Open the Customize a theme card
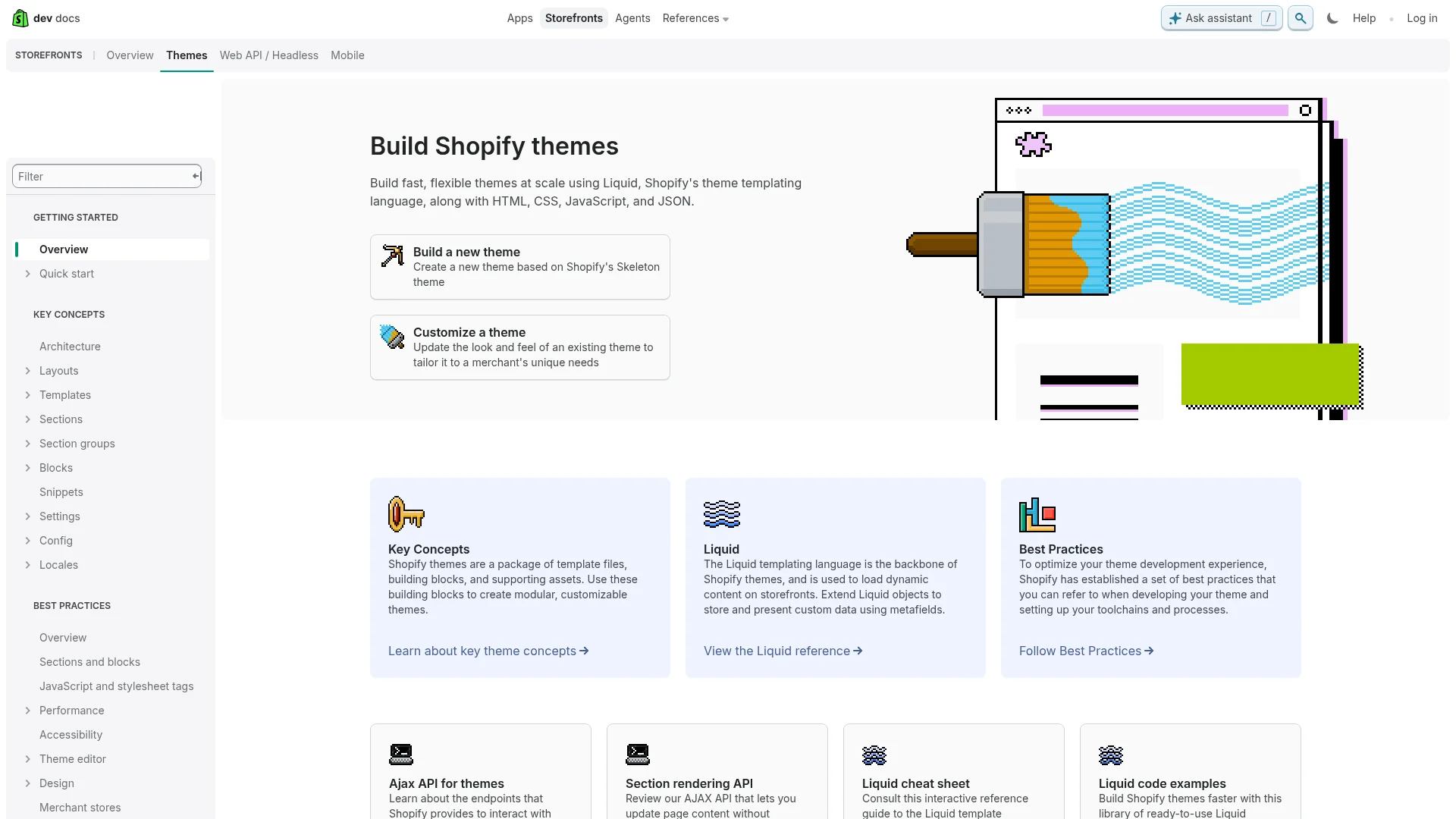Image resolution: width=1456 pixels, height=819 pixels. (520, 347)
